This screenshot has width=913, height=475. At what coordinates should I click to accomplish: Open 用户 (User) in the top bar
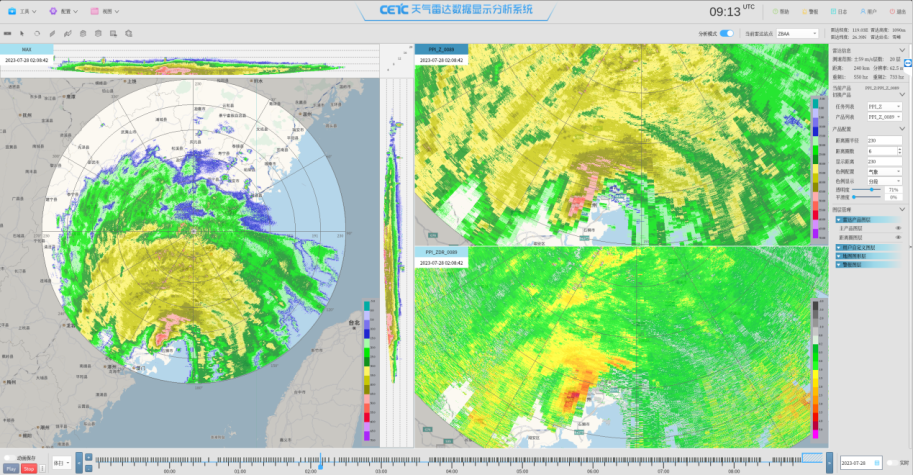point(868,12)
